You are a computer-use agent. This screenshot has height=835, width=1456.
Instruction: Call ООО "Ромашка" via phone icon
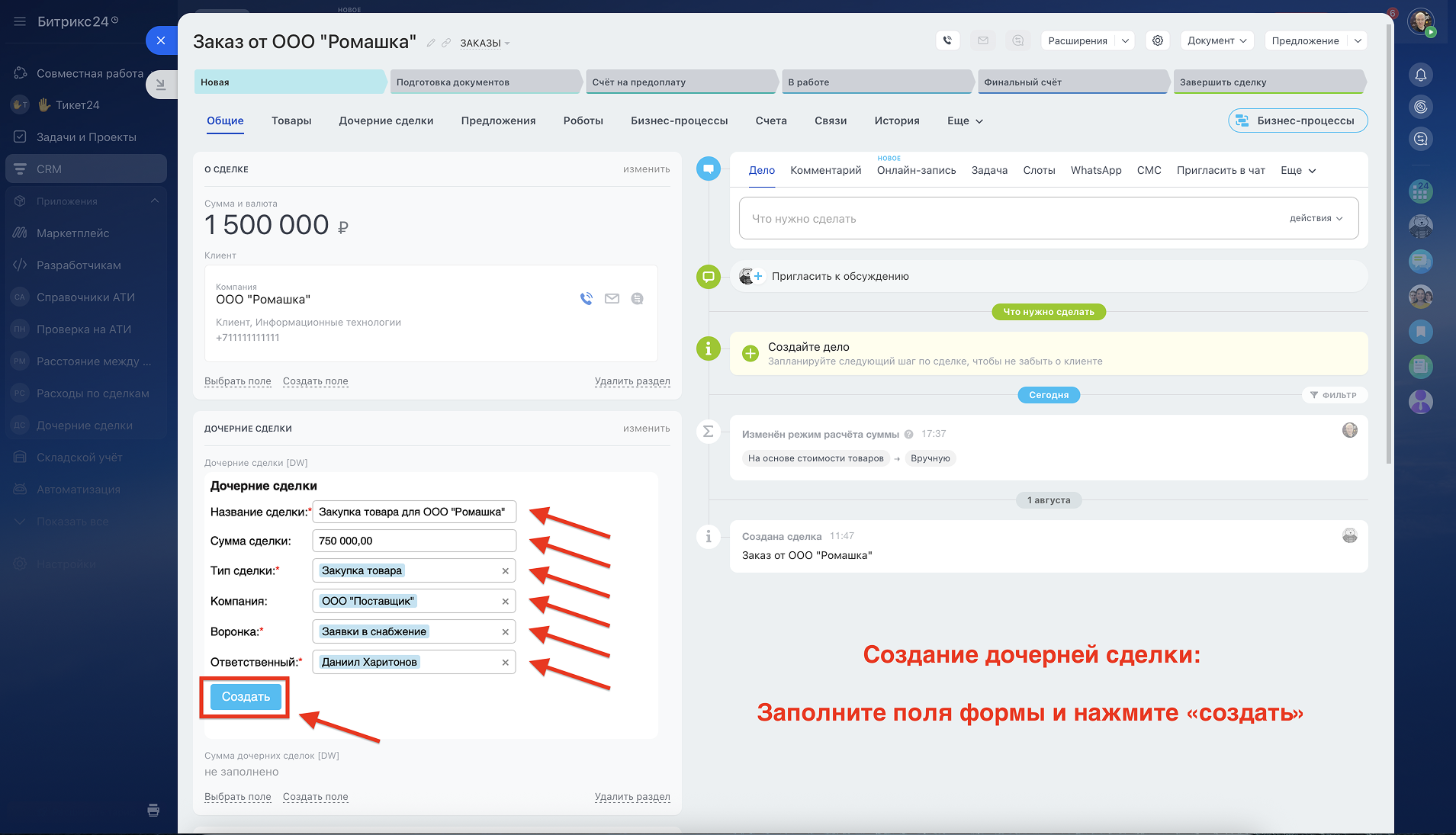(x=586, y=299)
